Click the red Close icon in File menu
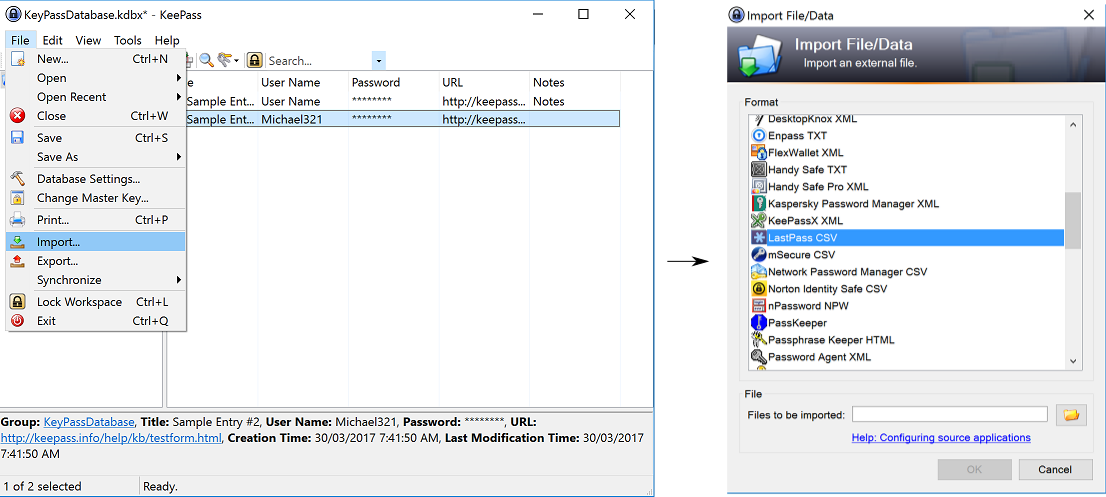The width and height of the screenshot is (1106, 497). pyautogui.click(x=18, y=116)
